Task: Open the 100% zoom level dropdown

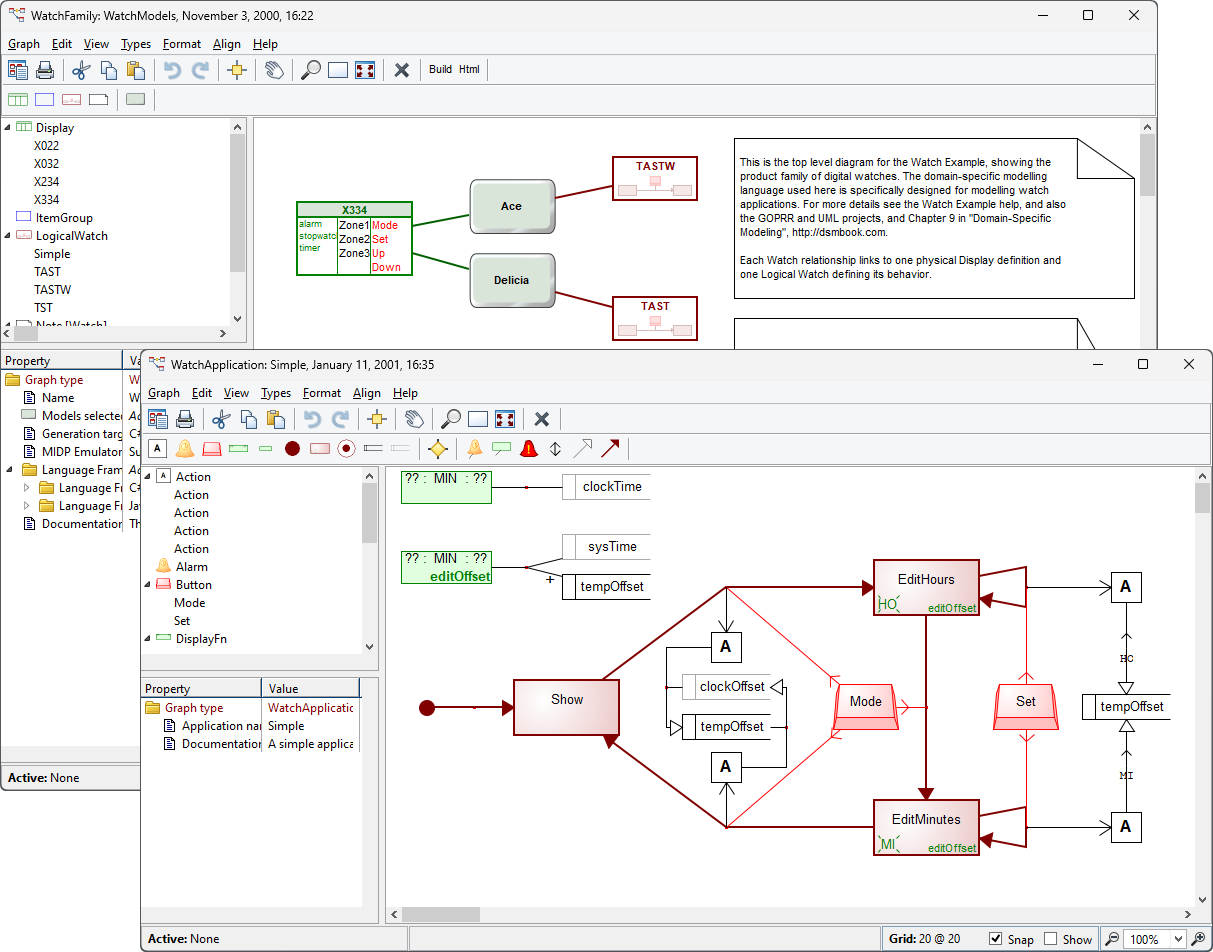Action: (x=1178, y=939)
